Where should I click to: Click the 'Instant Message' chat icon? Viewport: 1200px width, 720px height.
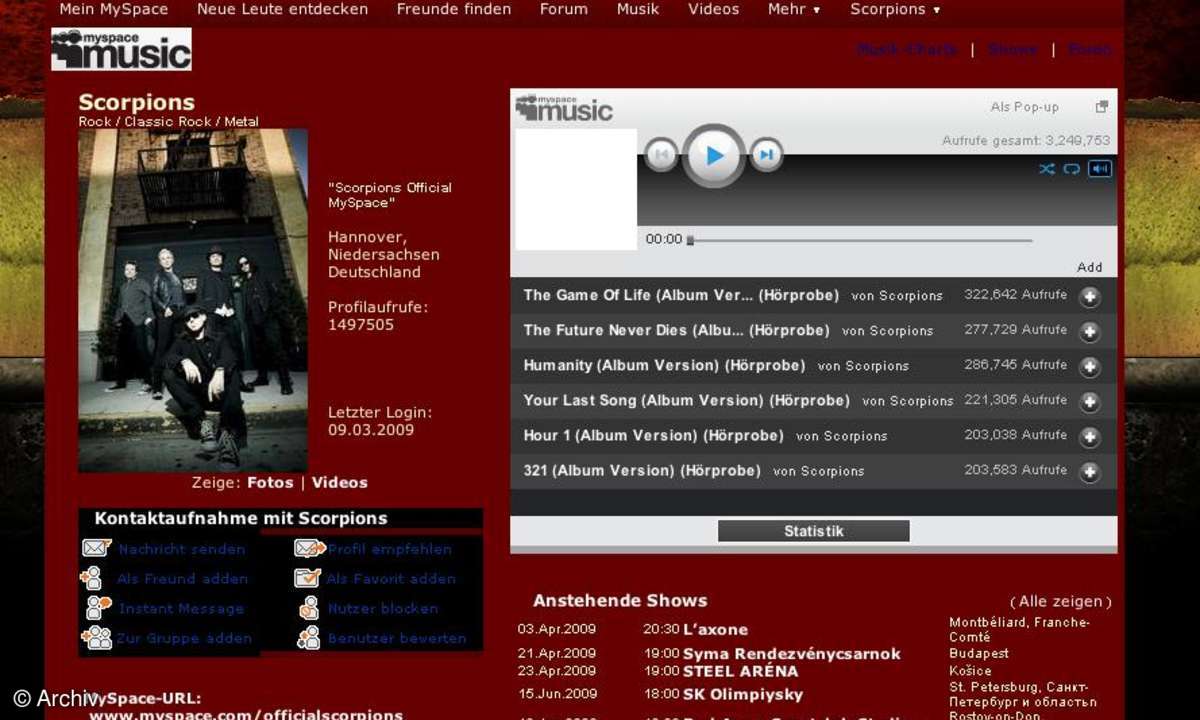tap(98, 607)
